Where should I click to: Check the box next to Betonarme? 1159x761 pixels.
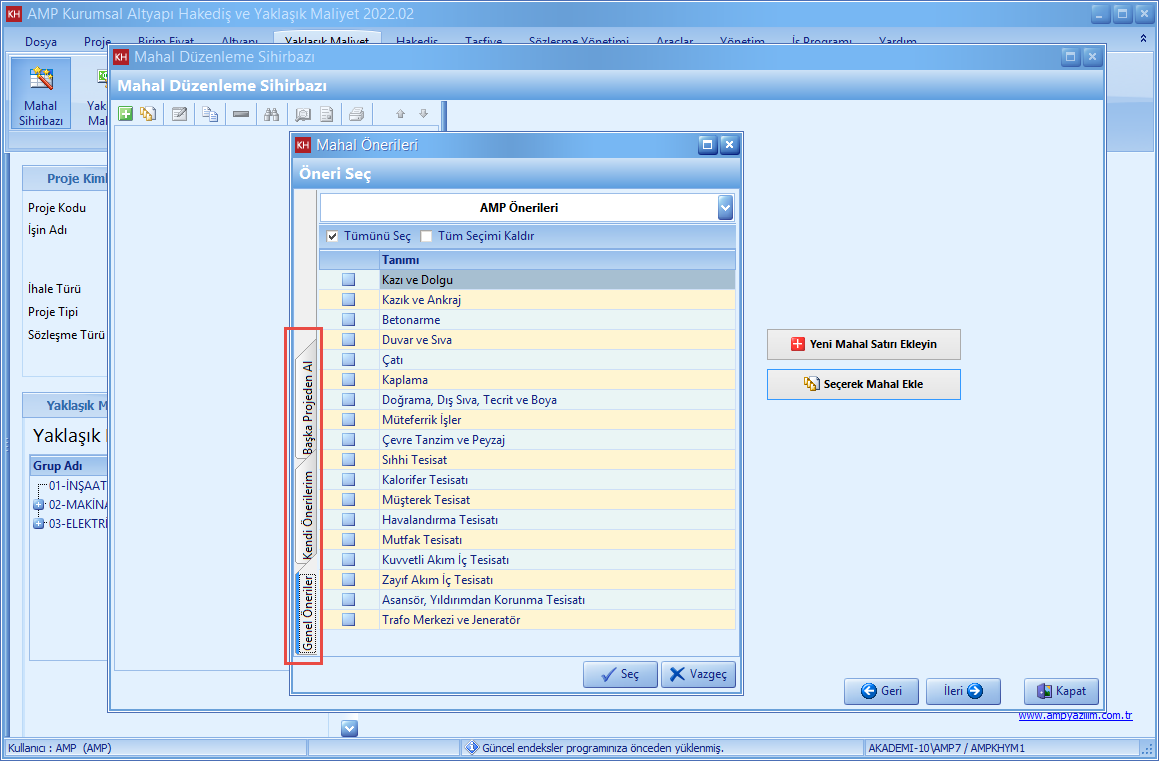[x=348, y=320]
